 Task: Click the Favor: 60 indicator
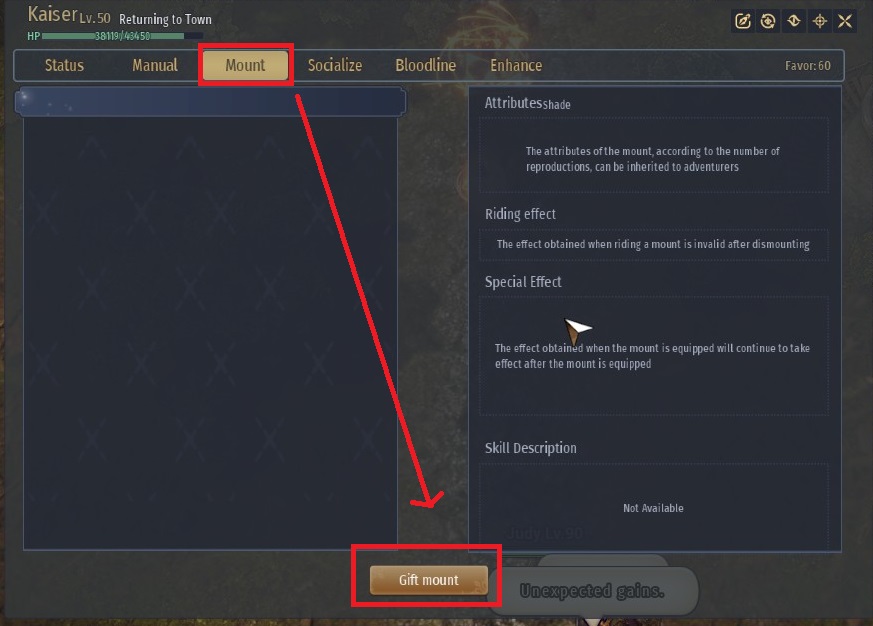tap(807, 66)
